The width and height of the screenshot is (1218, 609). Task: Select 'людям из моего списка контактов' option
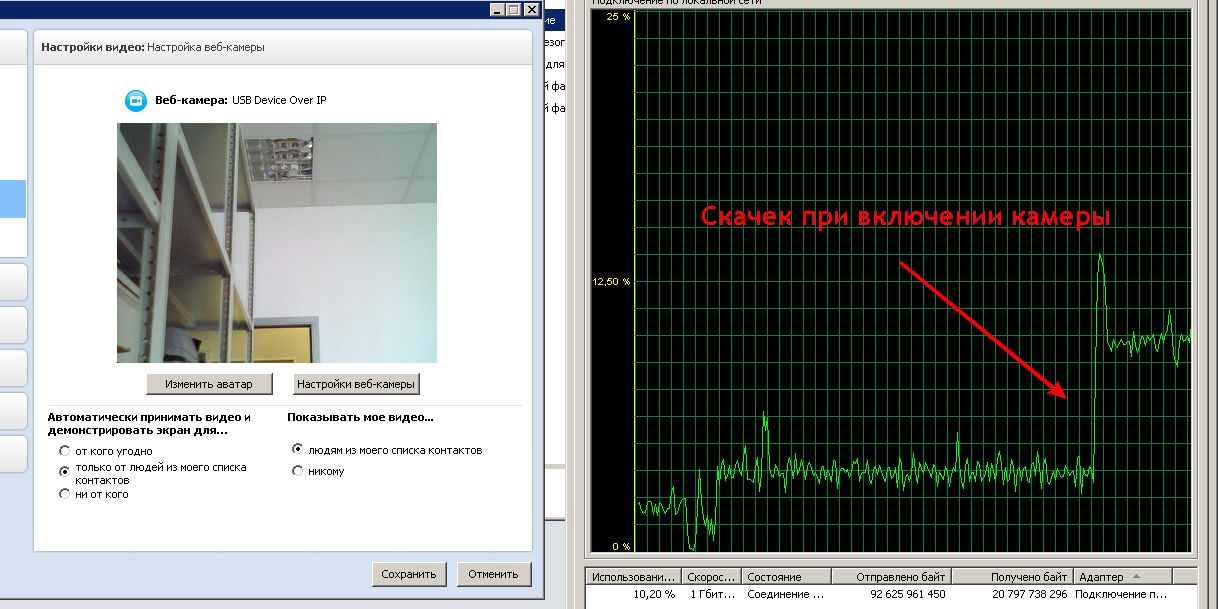pyautogui.click(x=297, y=450)
